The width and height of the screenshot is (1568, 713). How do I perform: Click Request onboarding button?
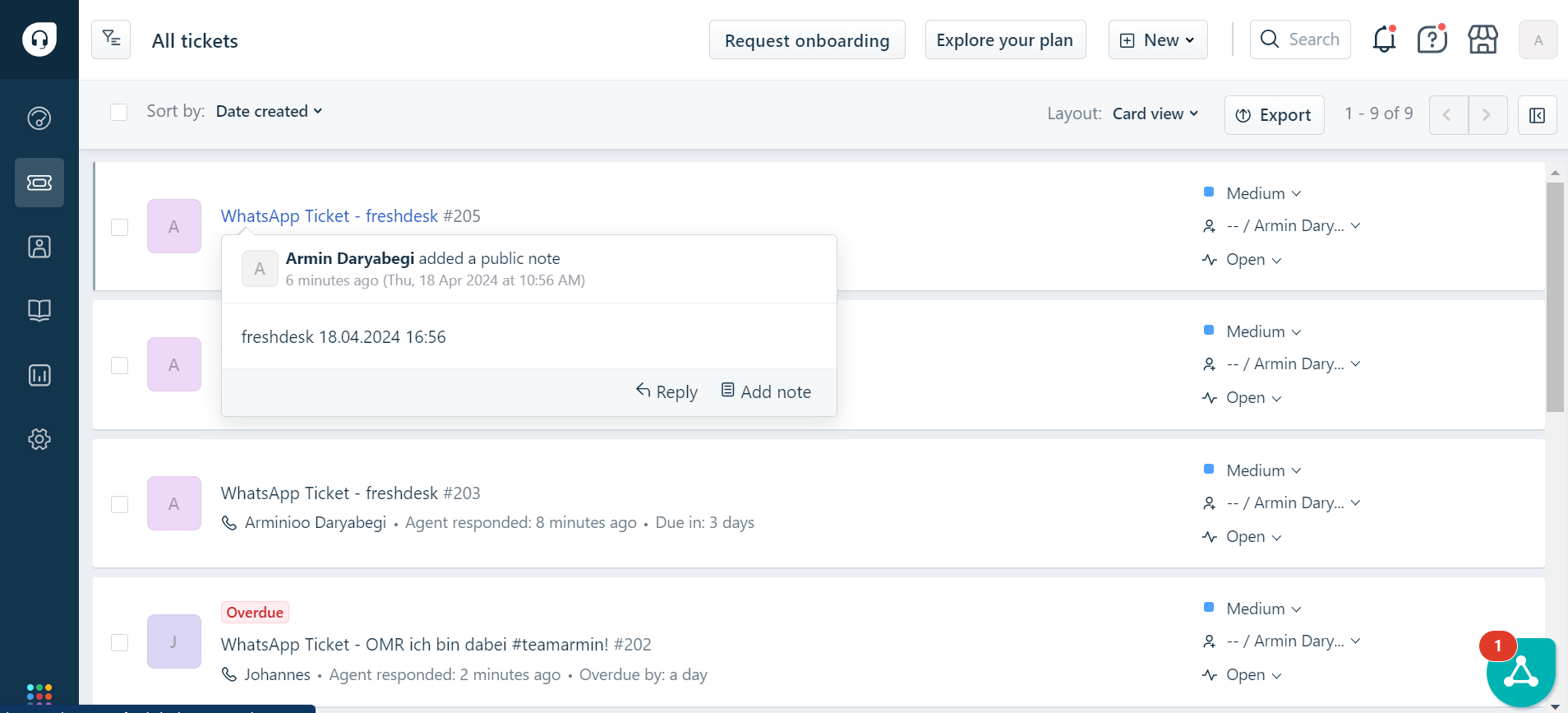[x=807, y=39]
